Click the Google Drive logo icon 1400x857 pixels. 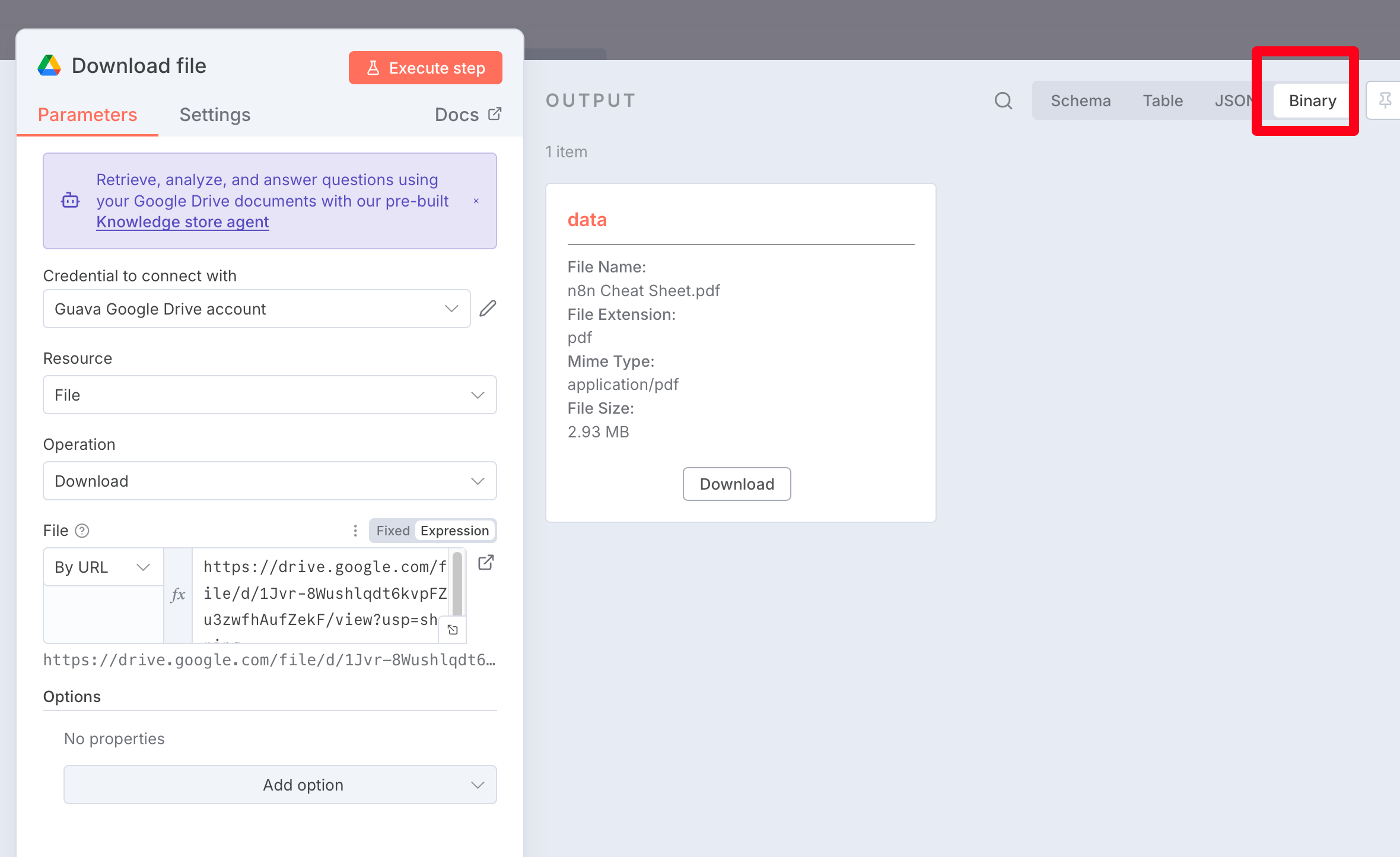pos(49,66)
